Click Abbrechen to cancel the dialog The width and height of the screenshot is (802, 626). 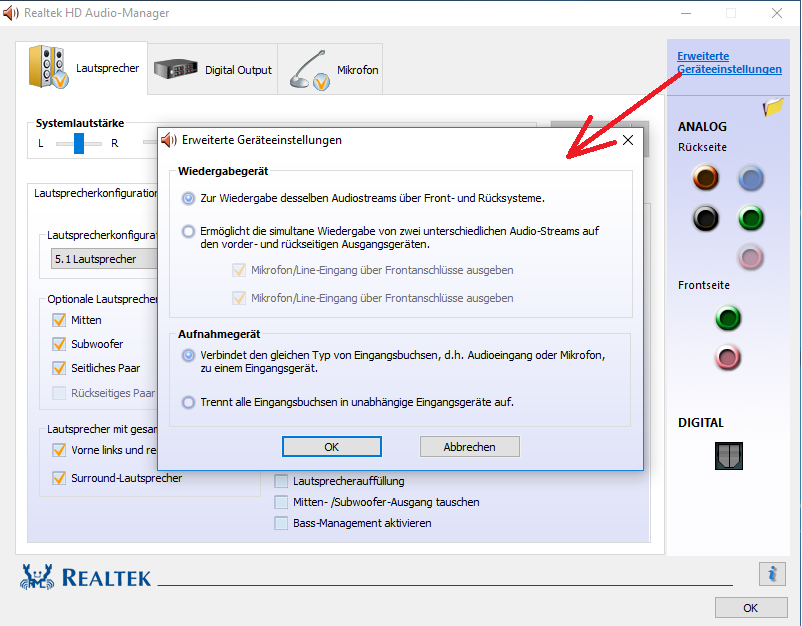coord(470,446)
